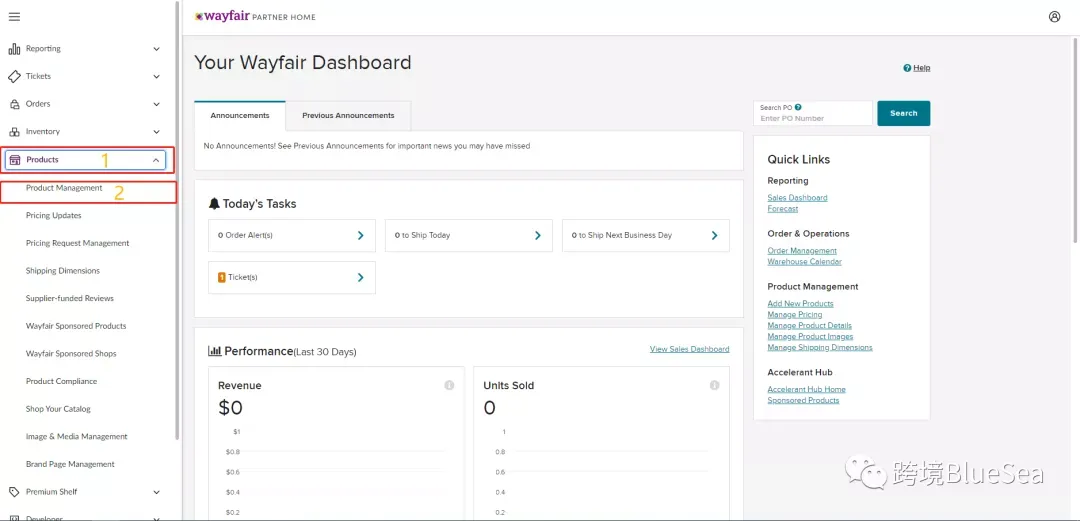
Task: Click the Reporting bar chart icon
Action: [14, 49]
